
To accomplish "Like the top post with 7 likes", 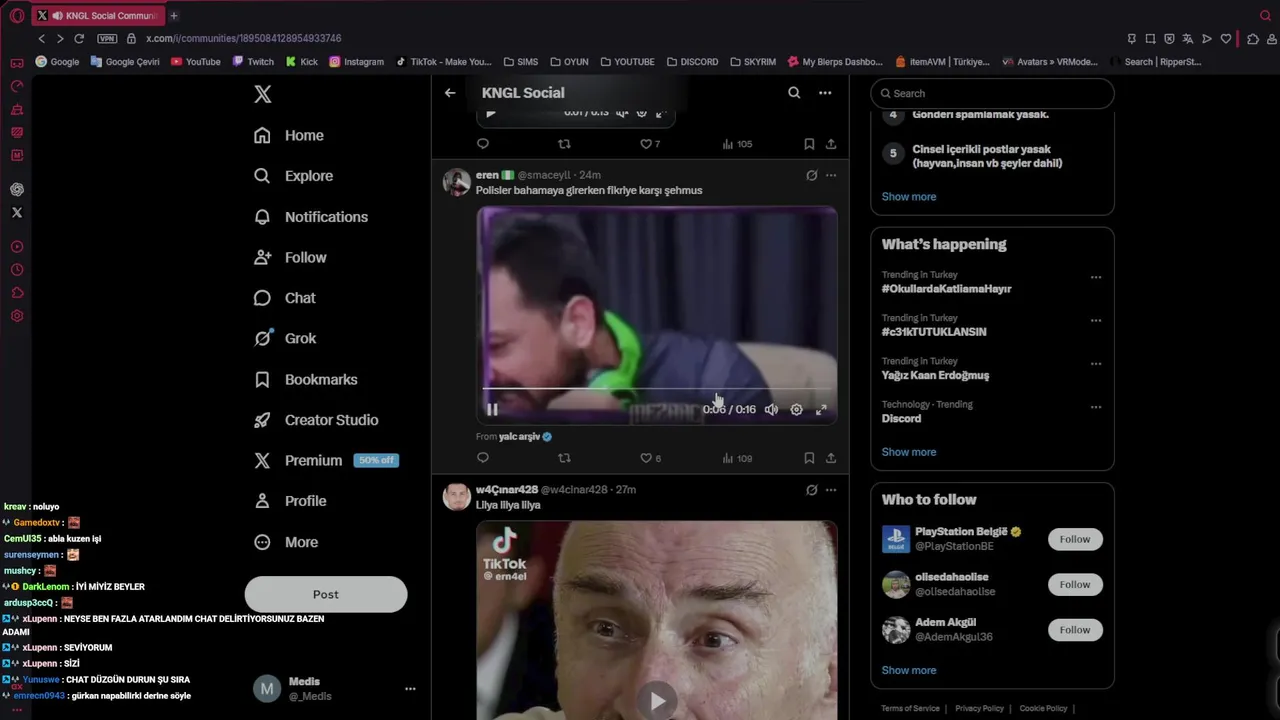I will tap(650, 144).
